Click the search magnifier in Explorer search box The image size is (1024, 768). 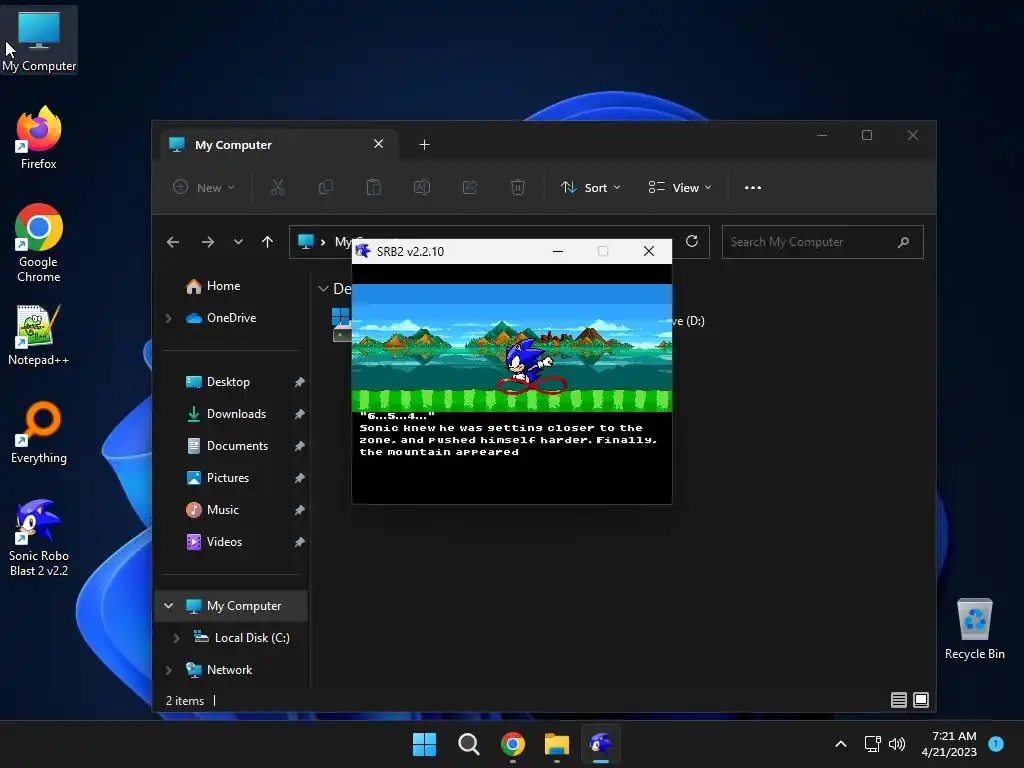(903, 242)
